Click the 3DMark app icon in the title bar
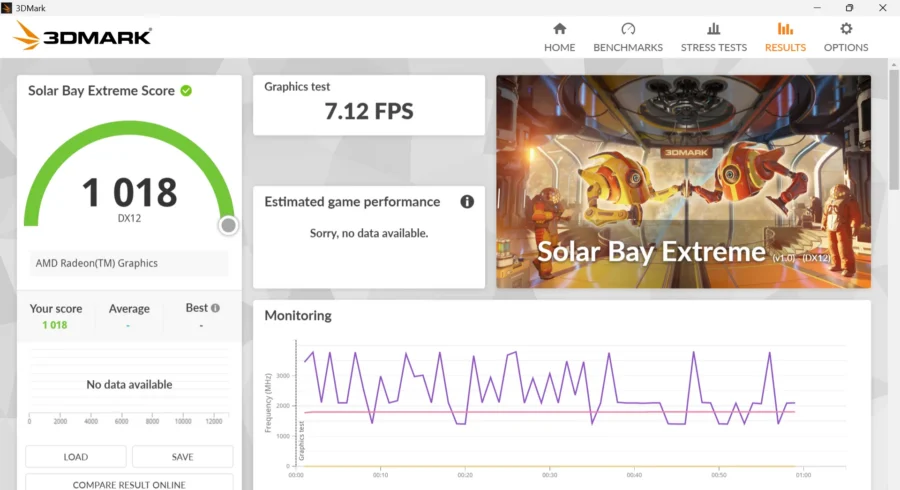The height and width of the screenshot is (490, 900). click(6, 7)
